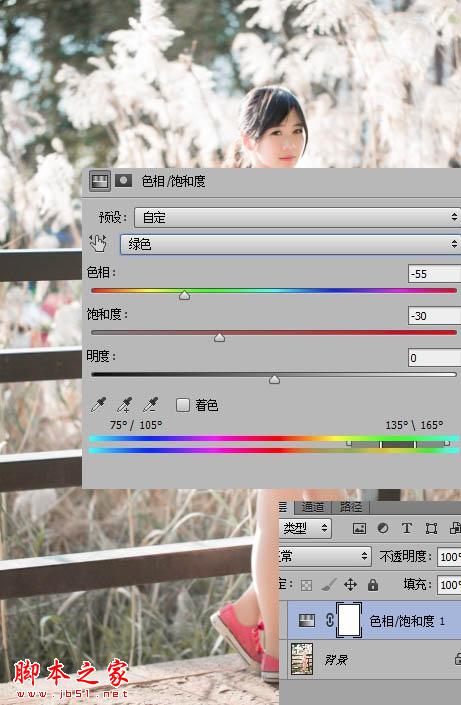The height and width of the screenshot is (705, 461).
Task: Filter layers by pixel image icon
Action: (x=359, y=528)
